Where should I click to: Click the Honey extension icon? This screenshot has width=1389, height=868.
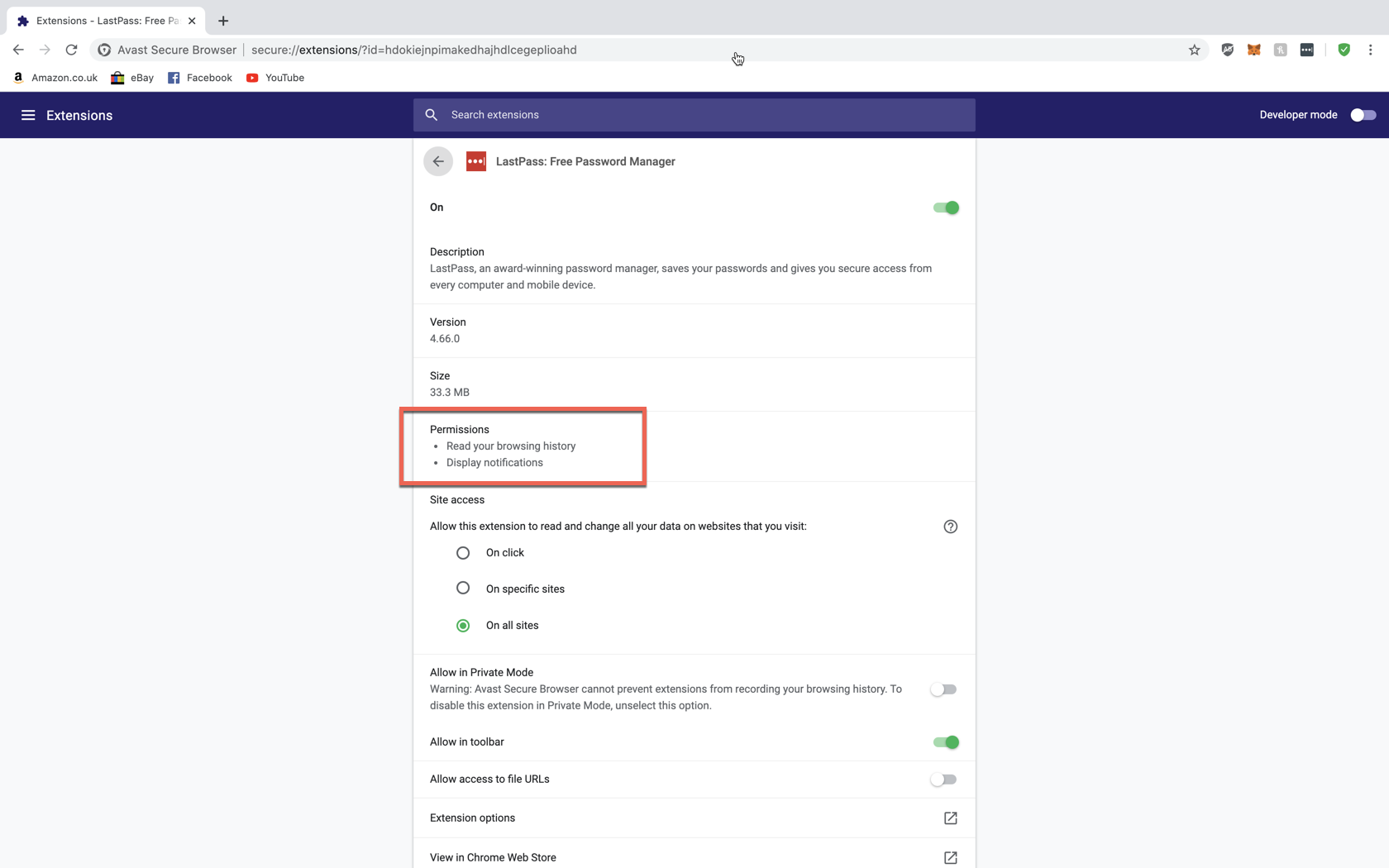(x=1280, y=50)
